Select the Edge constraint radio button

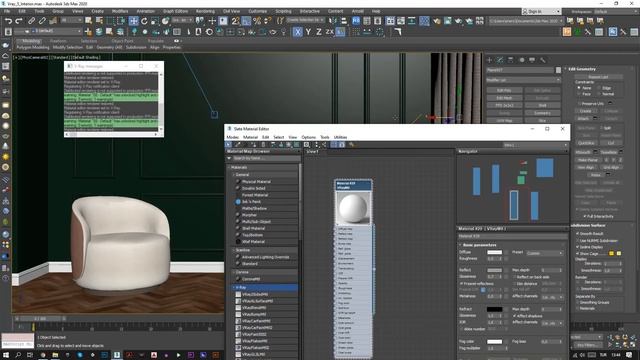coord(599,88)
